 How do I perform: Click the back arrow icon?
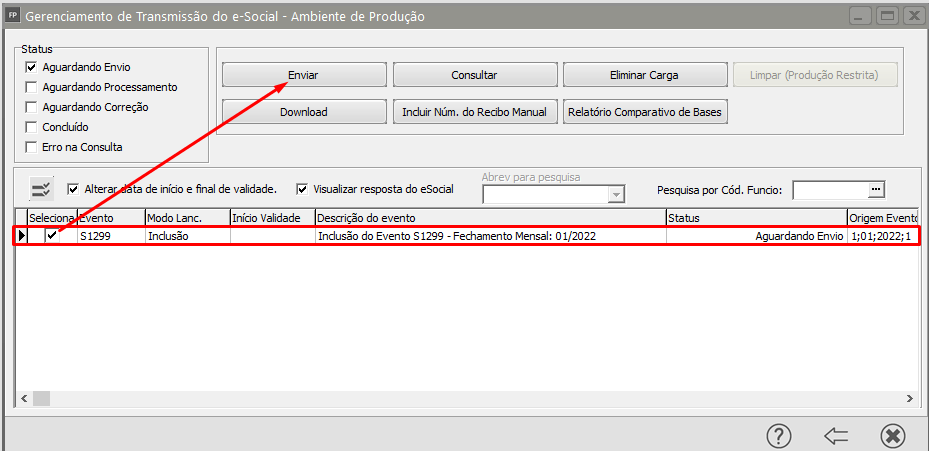(x=836, y=436)
